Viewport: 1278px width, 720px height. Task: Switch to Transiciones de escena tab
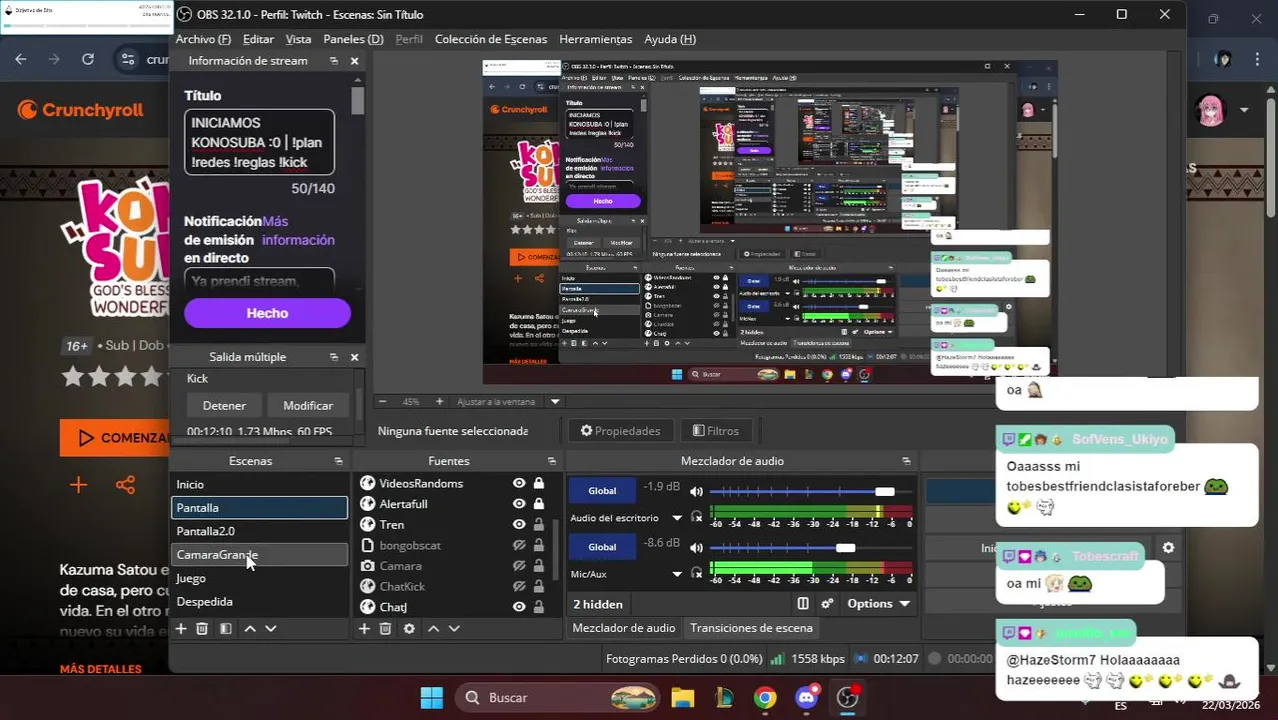coord(751,628)
